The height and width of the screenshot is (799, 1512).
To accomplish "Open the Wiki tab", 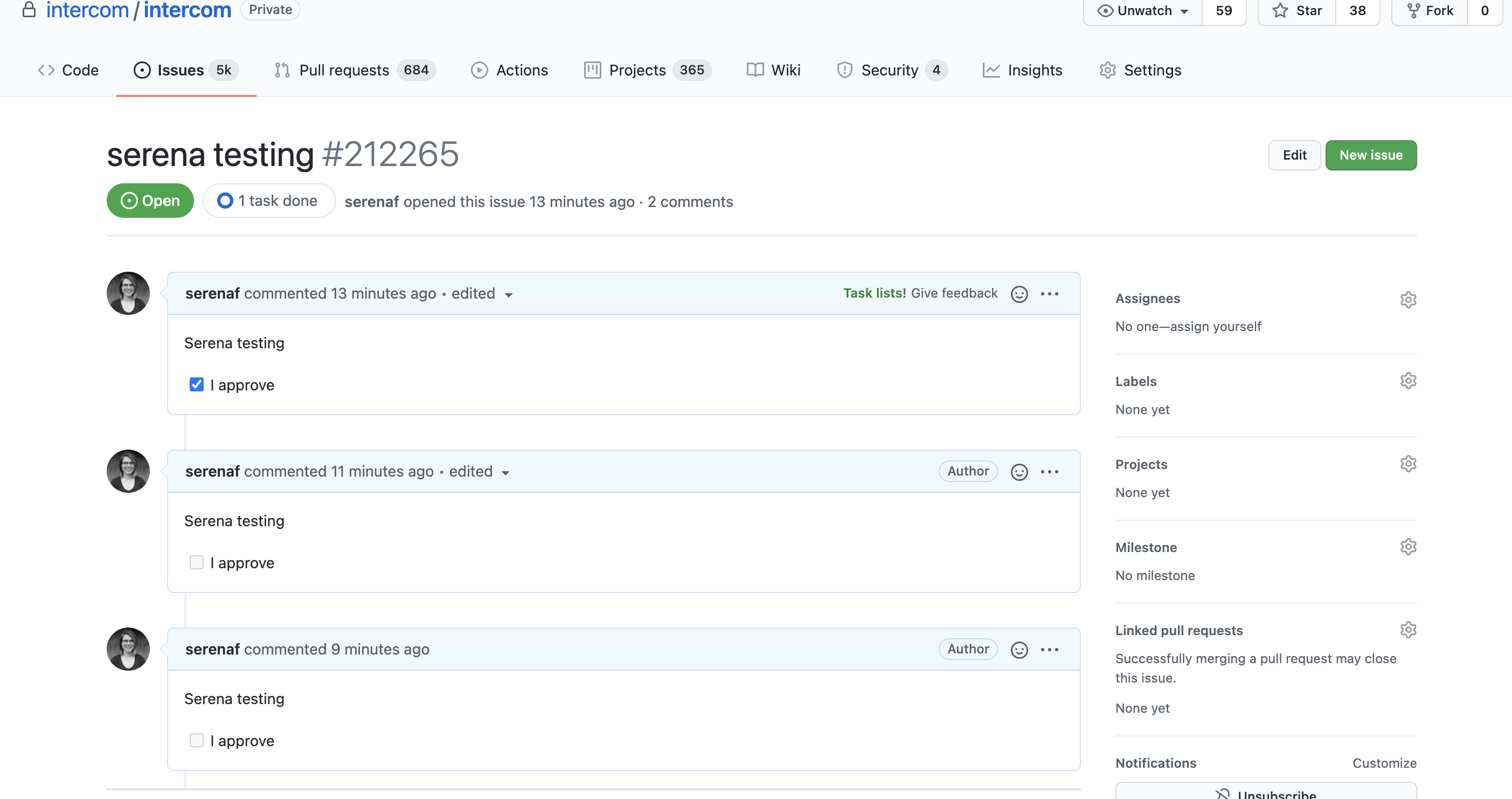I will coord(773,71).
